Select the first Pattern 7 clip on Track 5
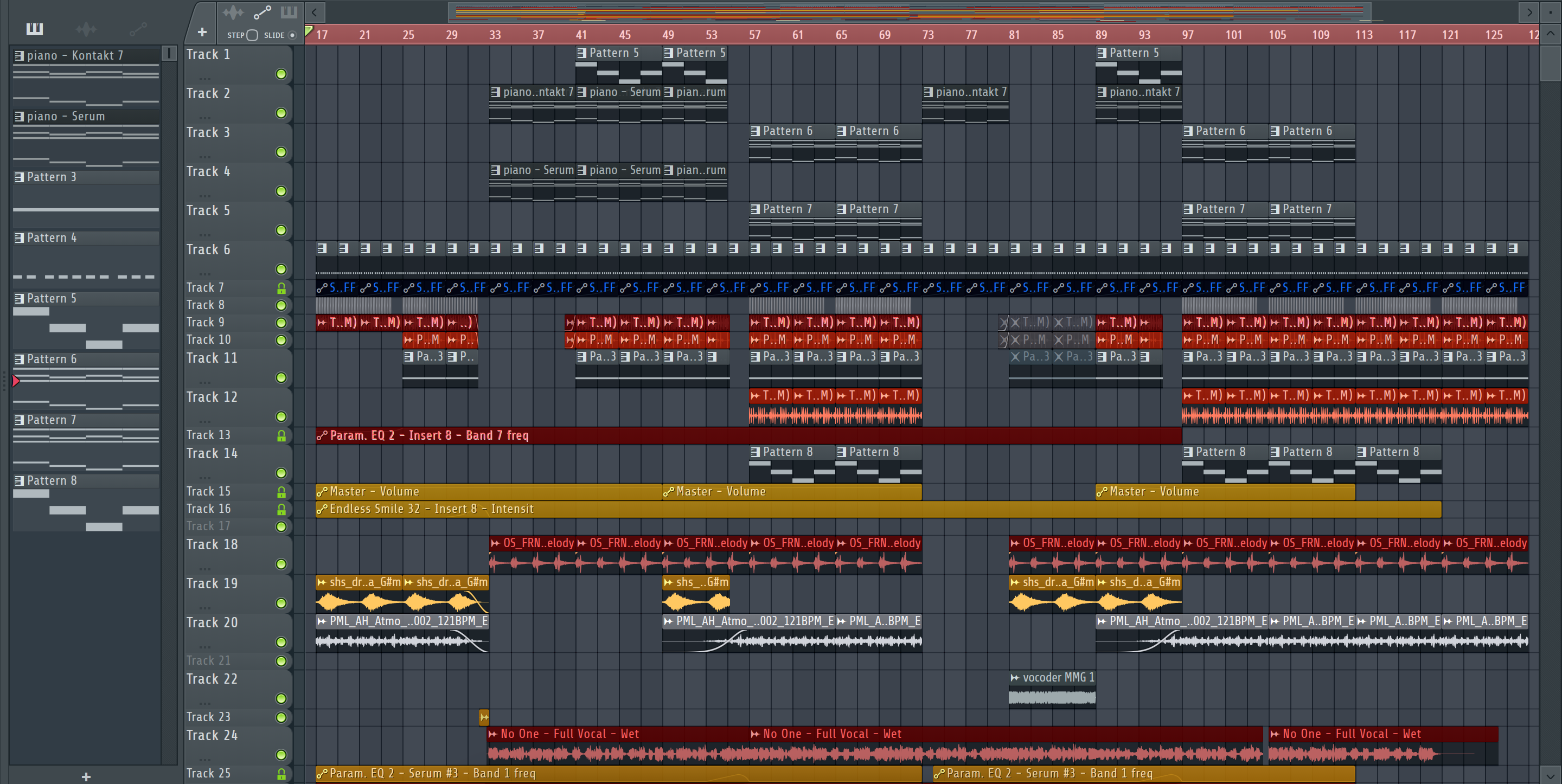Image resolution: width=1562 pixels, height=784 pixels. 792,221
